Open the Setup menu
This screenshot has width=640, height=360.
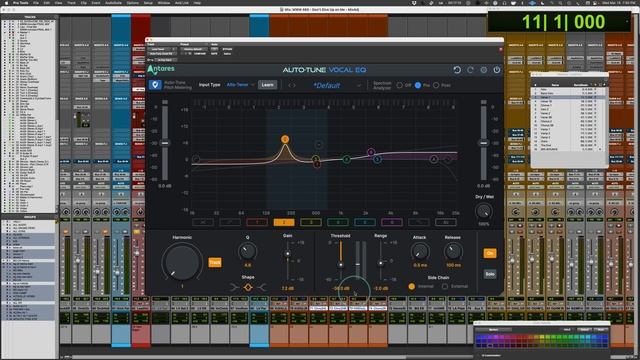[148, 3]
